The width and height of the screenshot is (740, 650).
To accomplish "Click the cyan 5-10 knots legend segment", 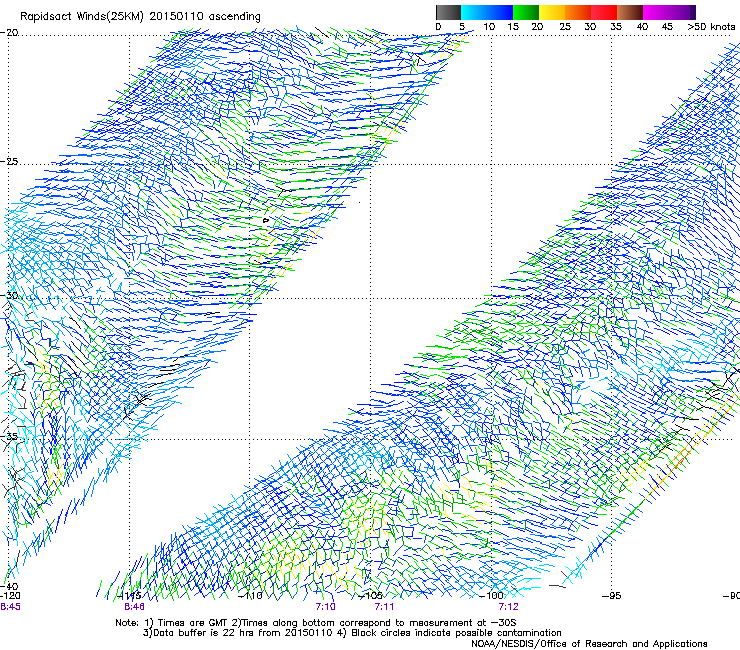I will click(473, 12).
